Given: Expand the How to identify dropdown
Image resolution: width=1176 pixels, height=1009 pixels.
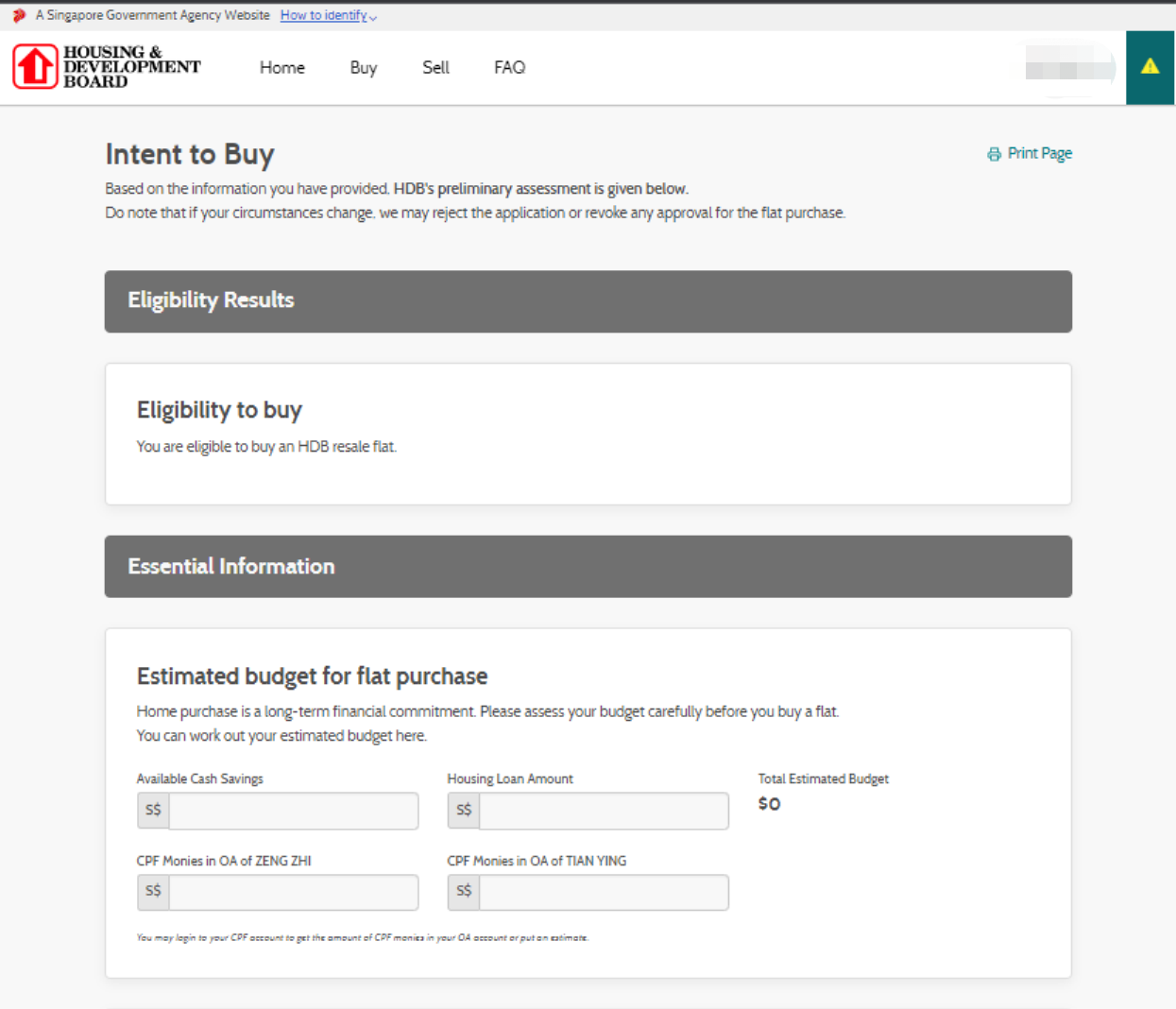Looking at the screenshot, I should [328, 15].
